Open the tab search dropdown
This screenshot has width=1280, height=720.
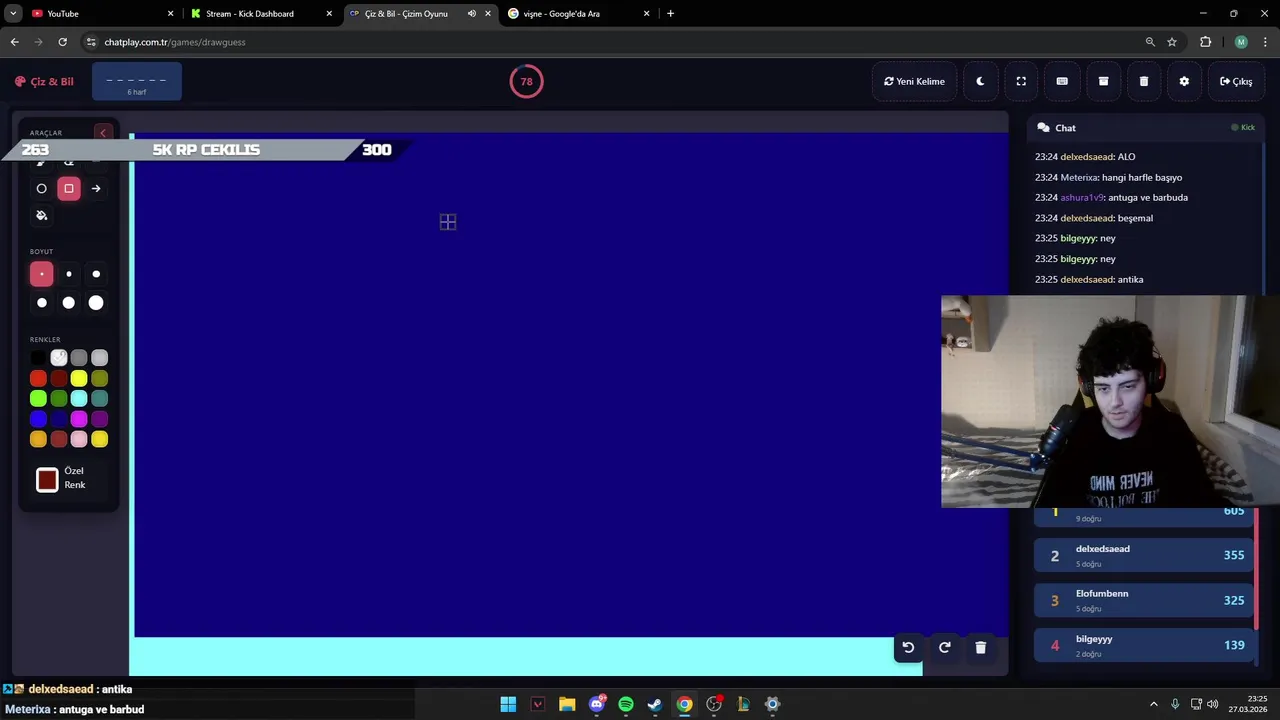tap(12, 13)
